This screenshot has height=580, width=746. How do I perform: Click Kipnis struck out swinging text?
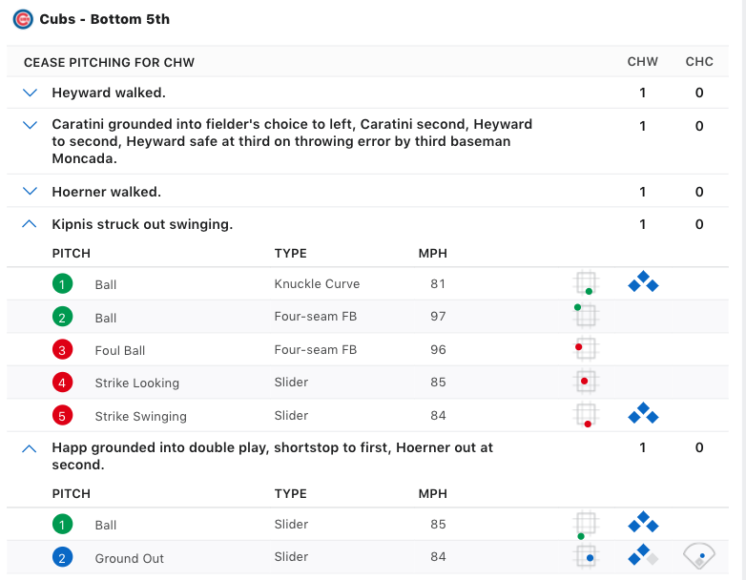click(142, 225)
